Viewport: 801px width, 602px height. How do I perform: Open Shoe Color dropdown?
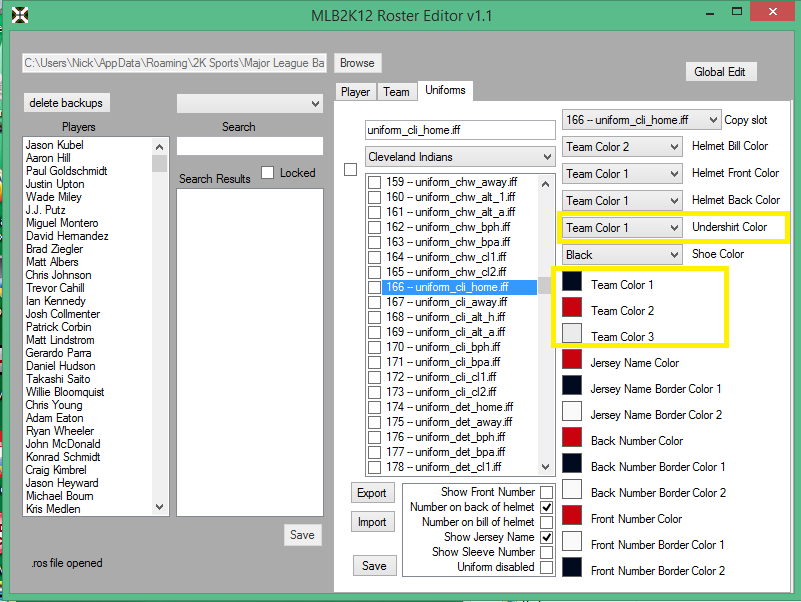(623, 254)
